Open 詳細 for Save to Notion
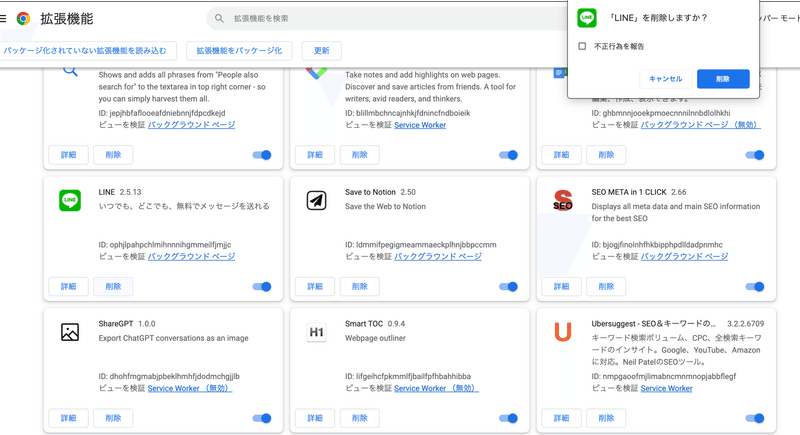The width and height of the screenshot is (800, 435). (x=315, y=287)
